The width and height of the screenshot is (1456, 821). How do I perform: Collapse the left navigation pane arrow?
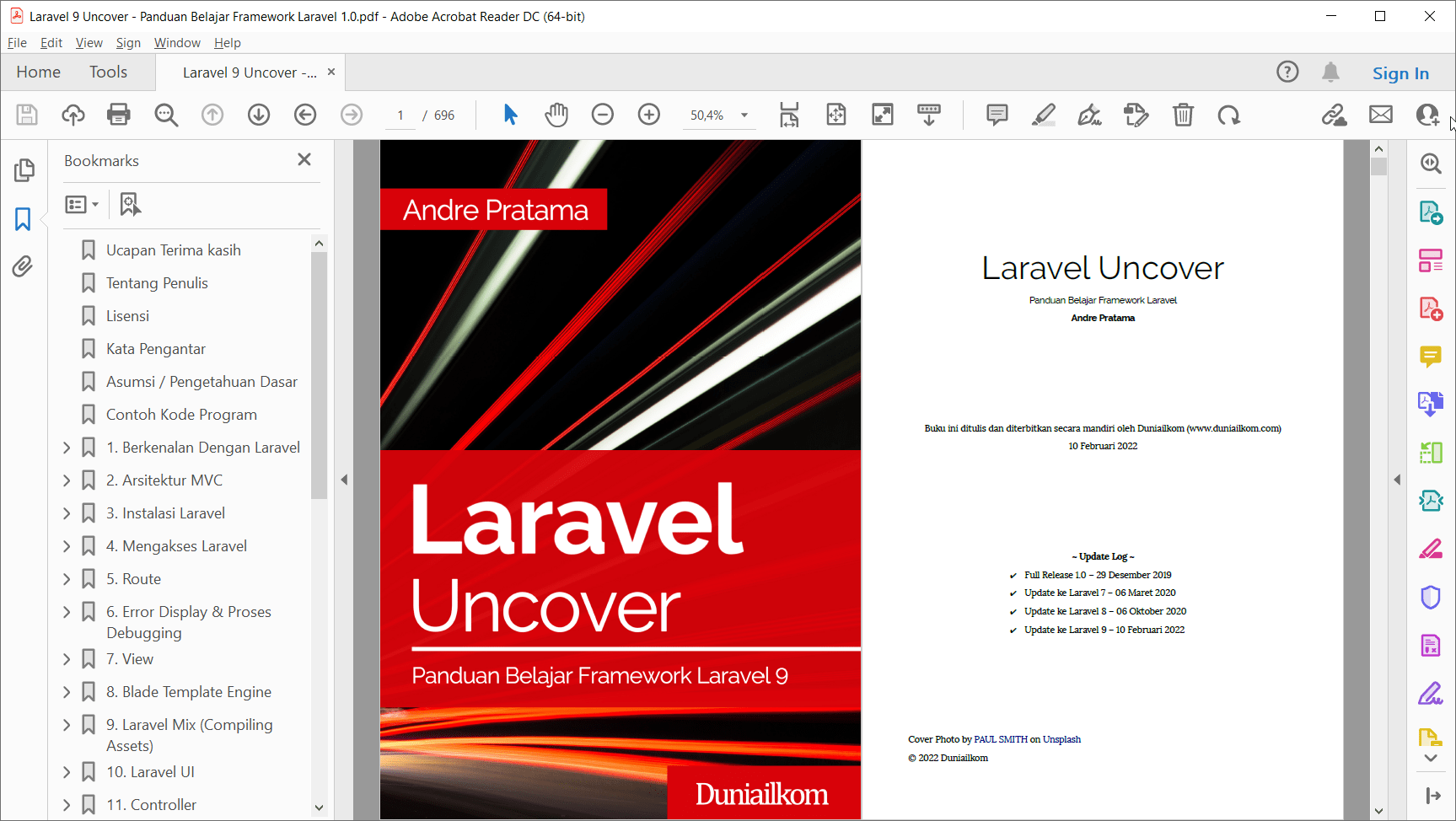click(x=344, y=480)
